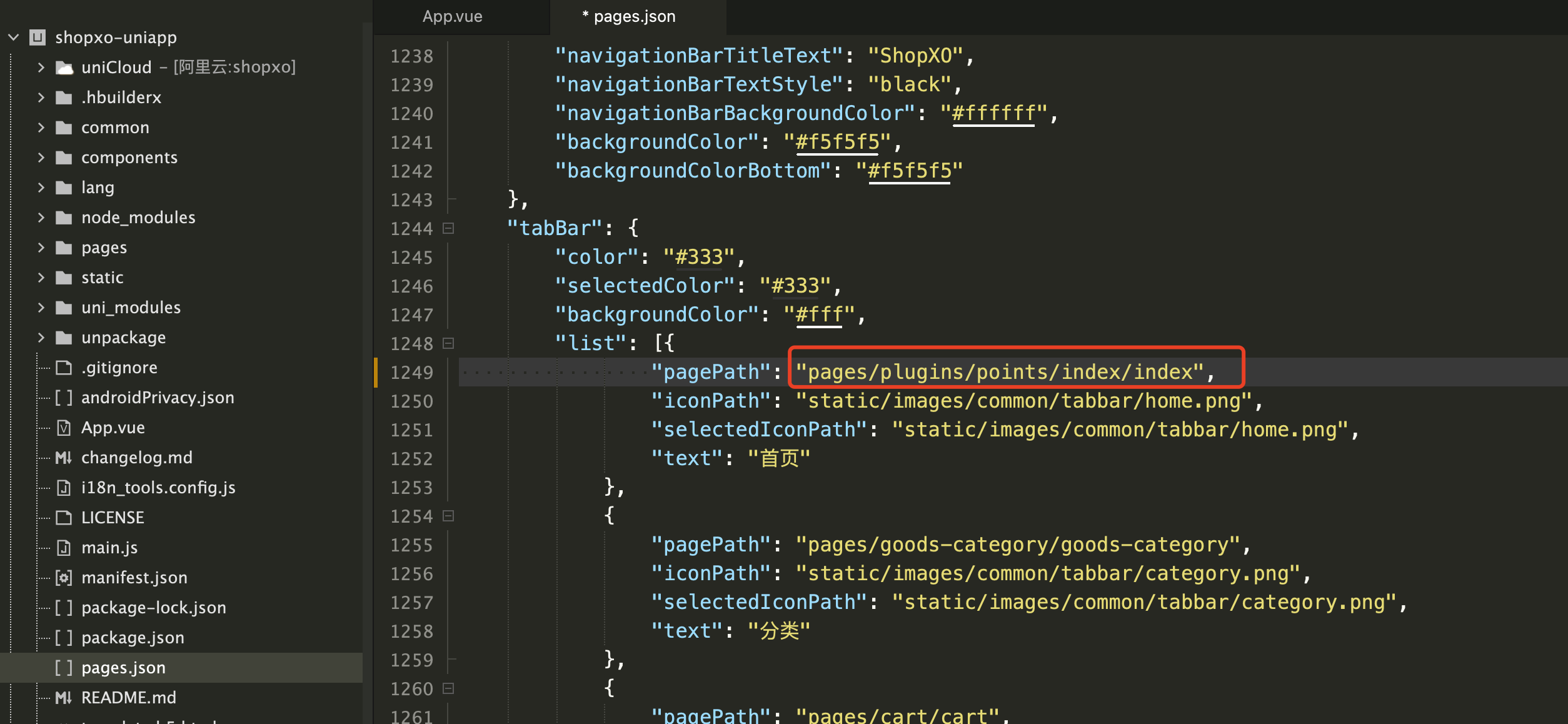The width and height of the screenshot is (1568, 724).
Task: Collapse the list array fold marker
Action: pyautogui.click(x=448, y=343)
